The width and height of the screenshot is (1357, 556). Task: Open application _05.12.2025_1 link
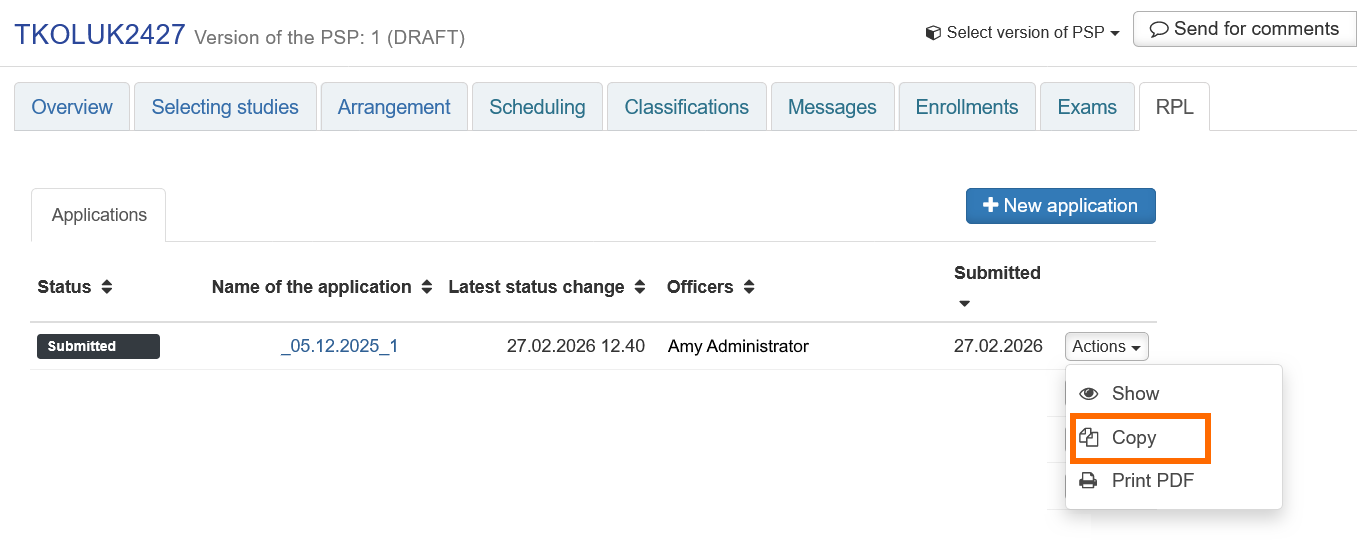340,347
